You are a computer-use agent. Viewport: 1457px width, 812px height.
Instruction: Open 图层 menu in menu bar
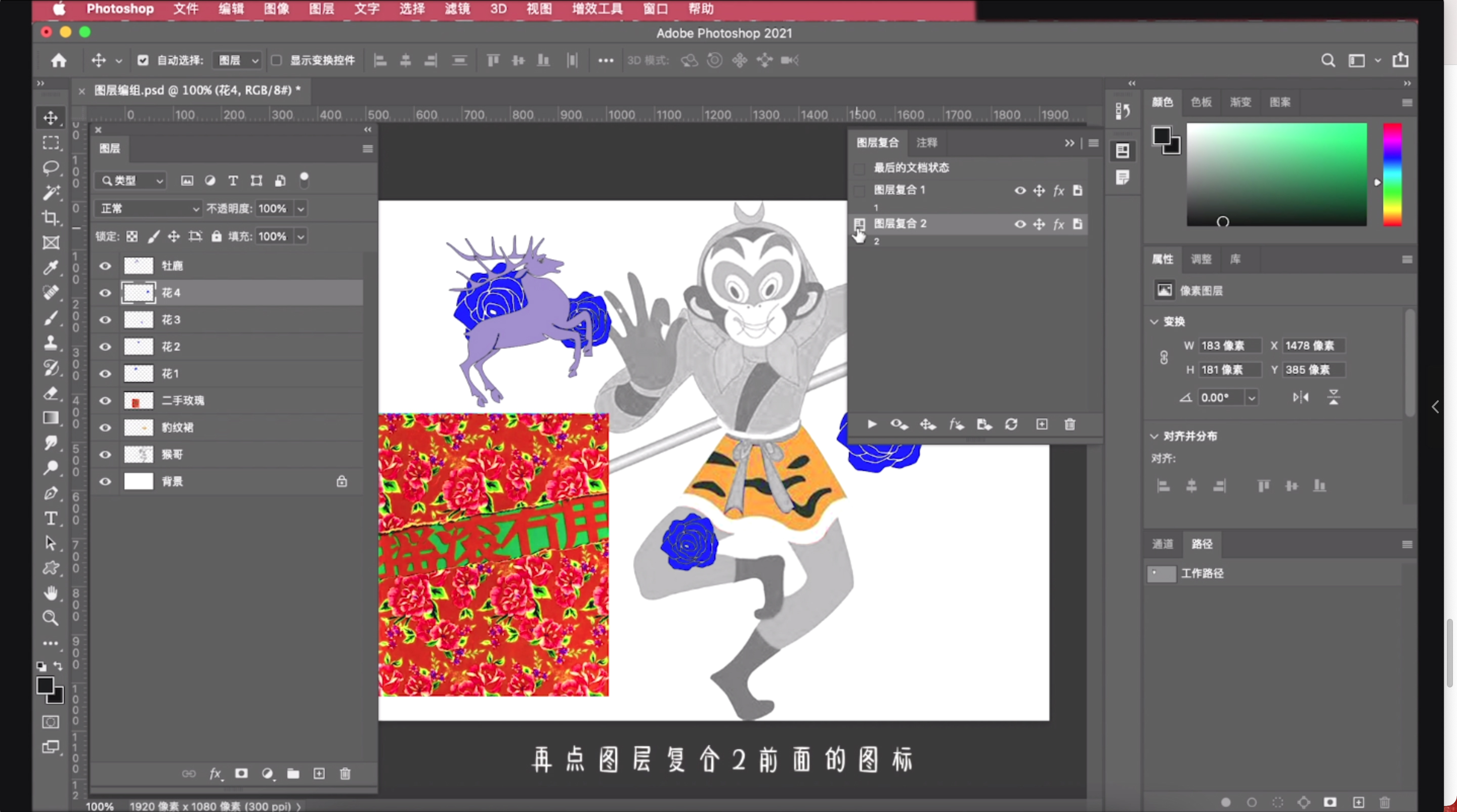pos(321,9)
